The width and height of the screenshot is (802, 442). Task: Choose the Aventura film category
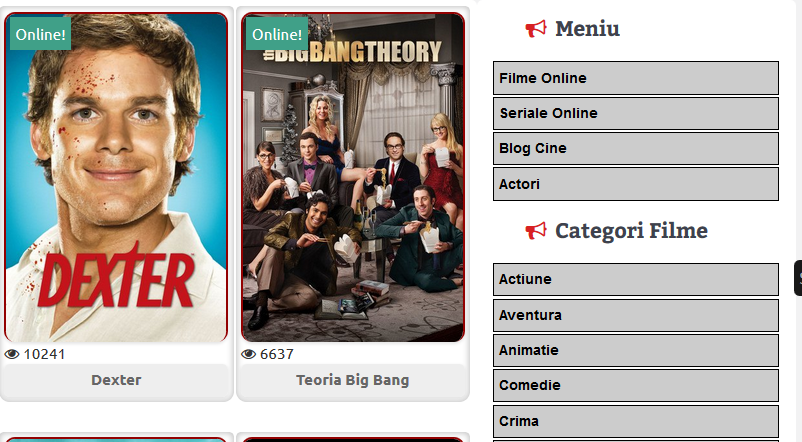[636, 315]
